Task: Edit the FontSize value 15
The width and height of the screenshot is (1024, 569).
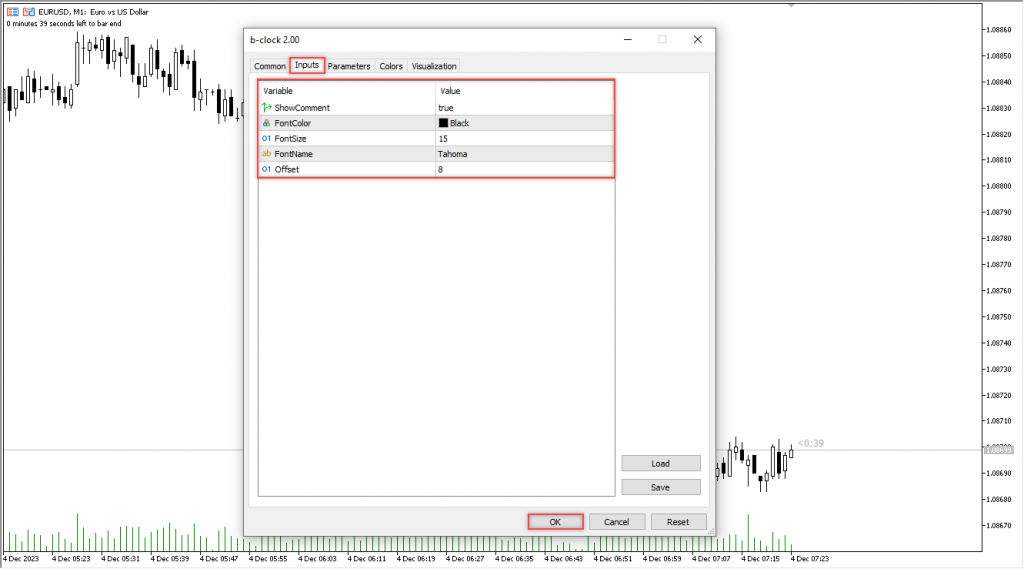Action: point(443,138)
